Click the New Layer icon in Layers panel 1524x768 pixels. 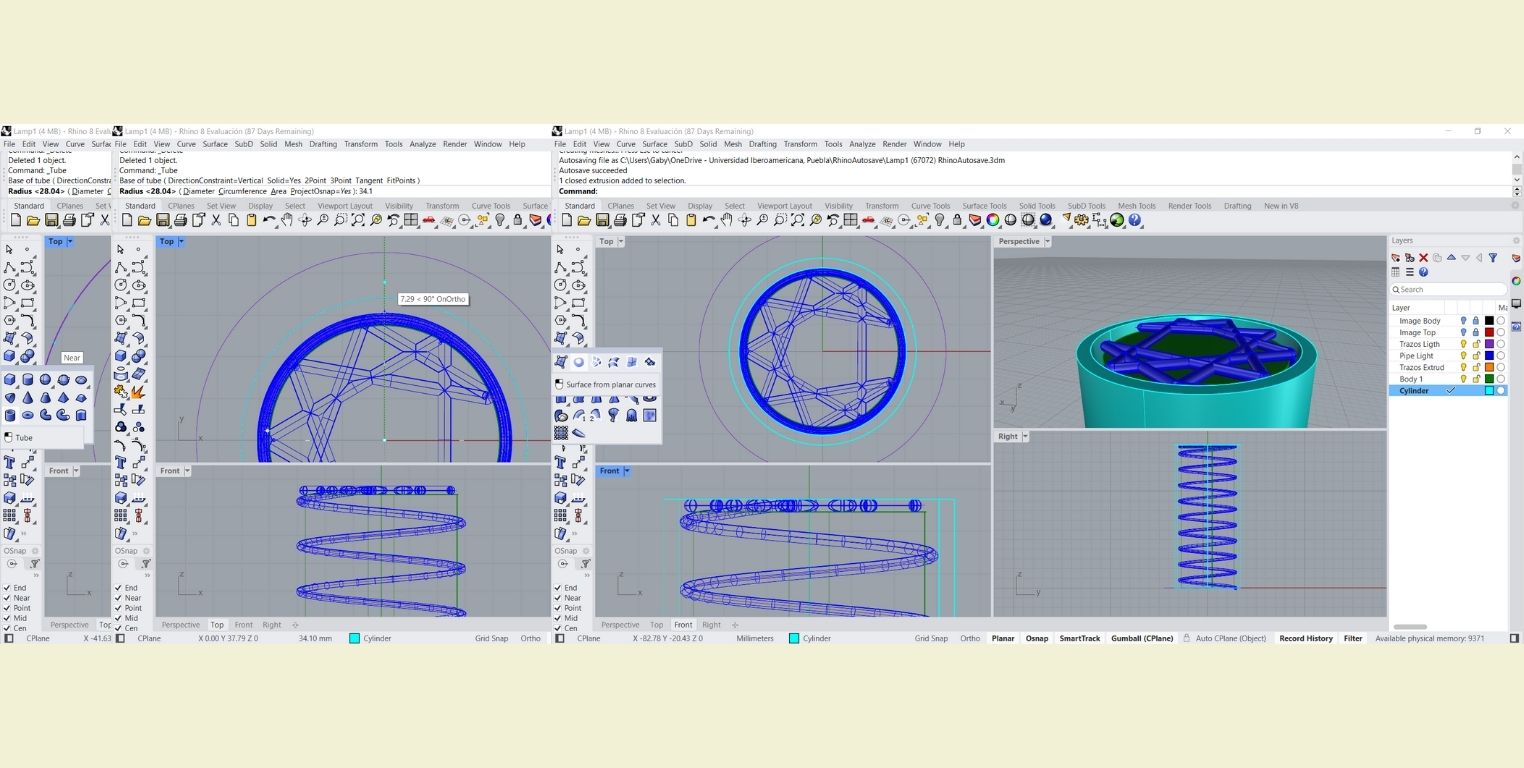[1396, 258]
